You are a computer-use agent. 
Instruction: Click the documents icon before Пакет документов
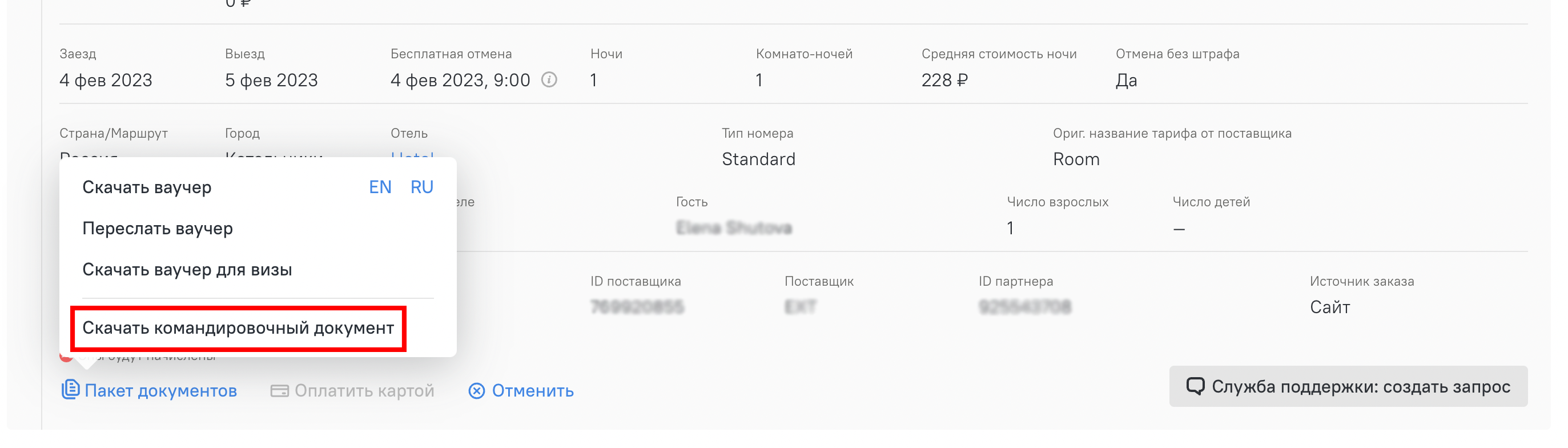pos(71,390)
